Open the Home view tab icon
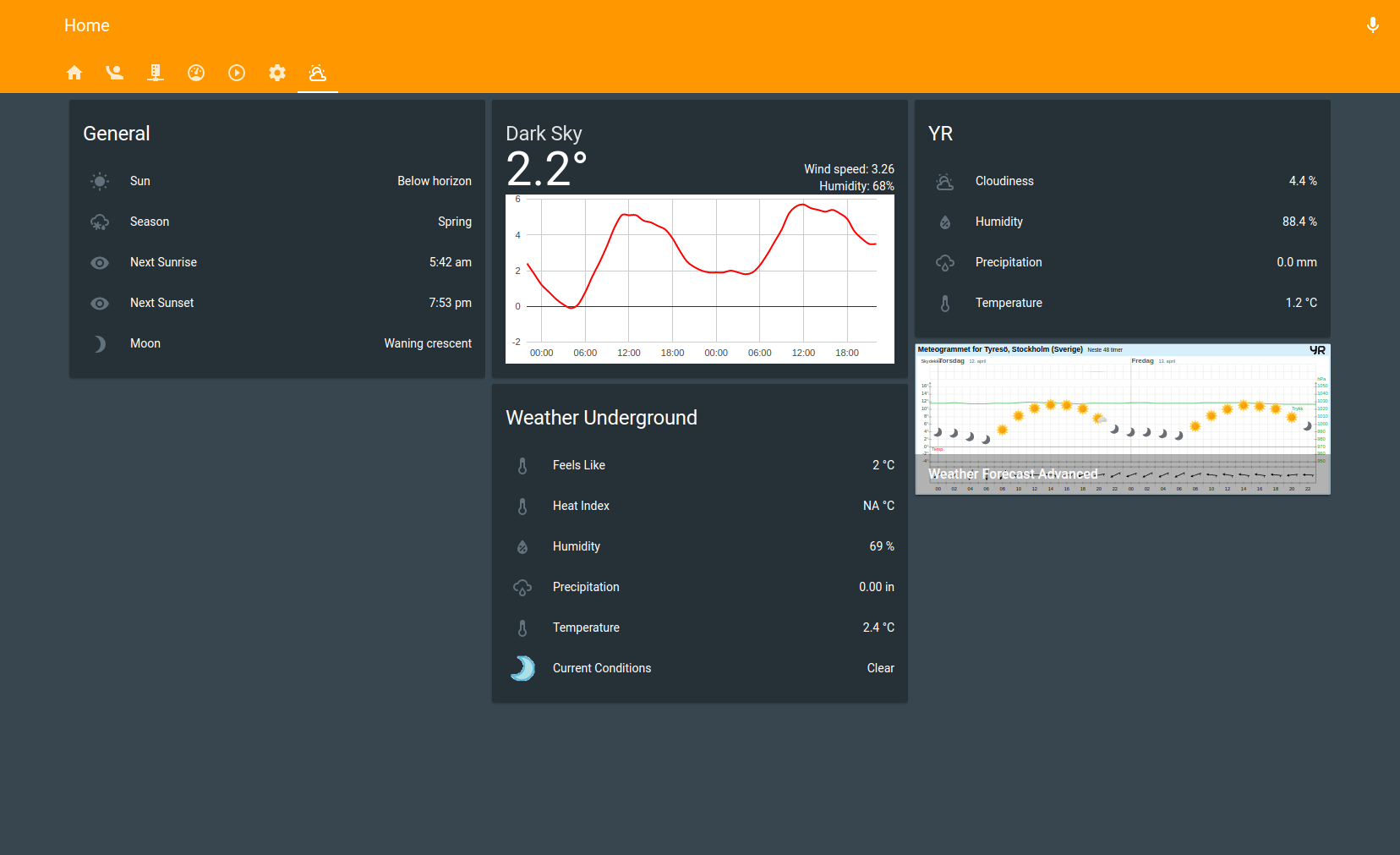The height and width of the screenshot is (855, 1400). (x=74, y=73)
